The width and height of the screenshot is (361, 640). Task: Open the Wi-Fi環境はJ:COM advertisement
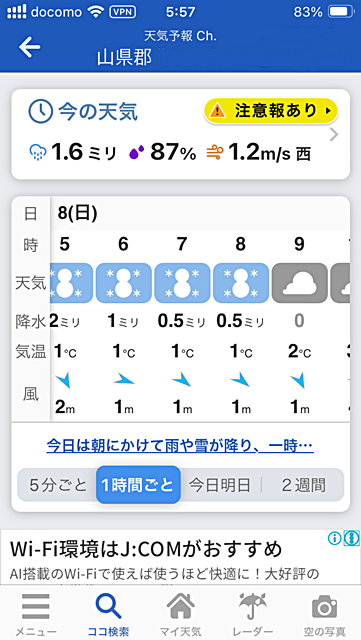point(180,557)
